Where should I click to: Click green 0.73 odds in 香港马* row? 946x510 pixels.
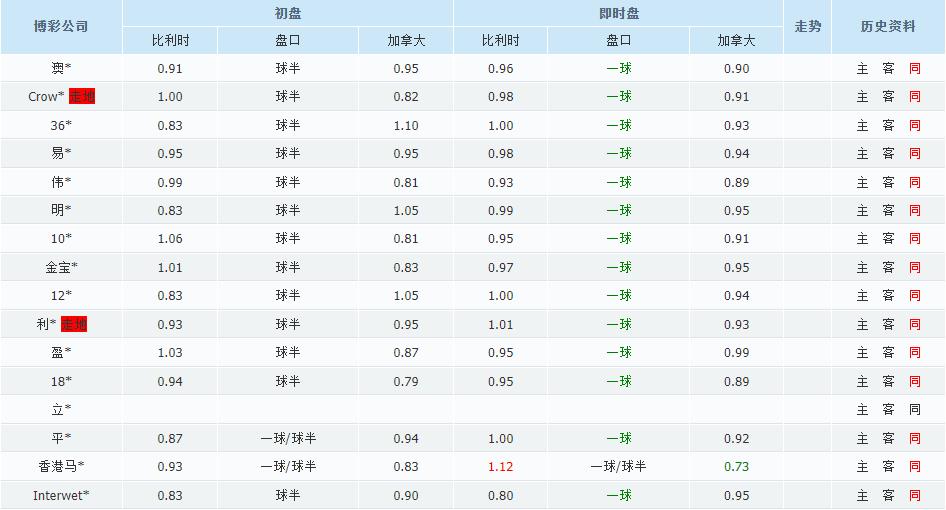737,467
